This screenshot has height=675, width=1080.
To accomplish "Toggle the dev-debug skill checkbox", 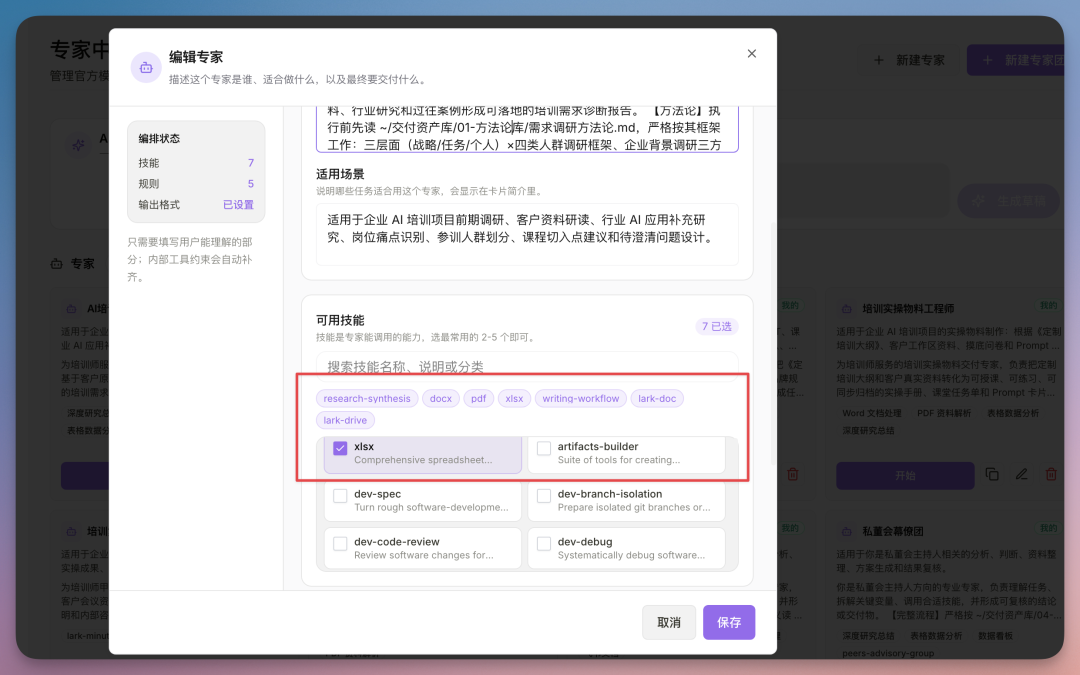I will 543,543.
